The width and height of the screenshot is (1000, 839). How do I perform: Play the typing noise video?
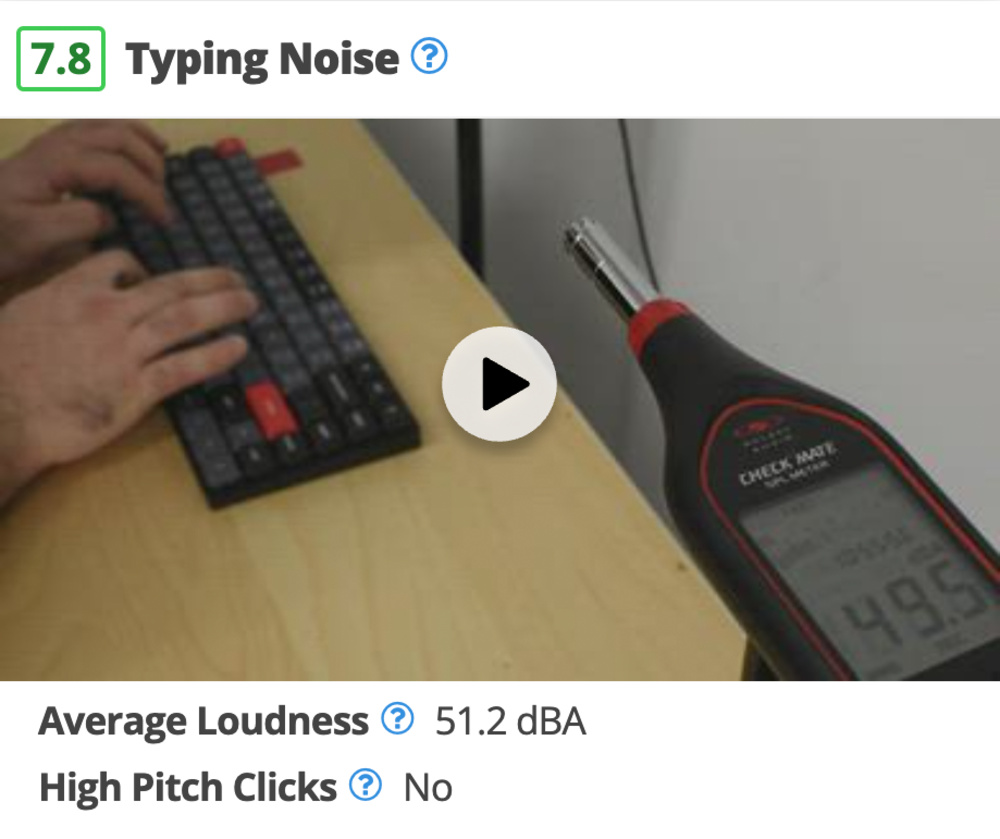499,384
